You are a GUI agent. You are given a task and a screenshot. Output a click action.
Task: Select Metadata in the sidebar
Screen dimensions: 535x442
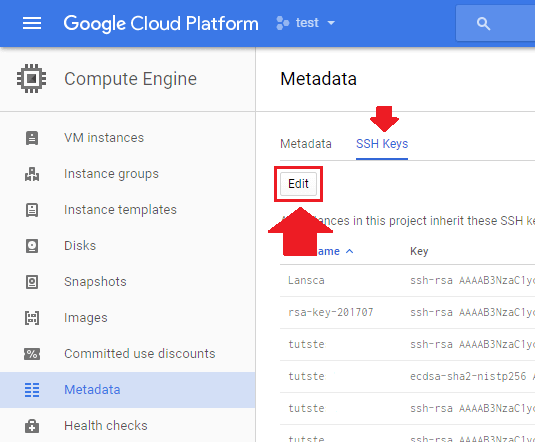tap(128, 390)
